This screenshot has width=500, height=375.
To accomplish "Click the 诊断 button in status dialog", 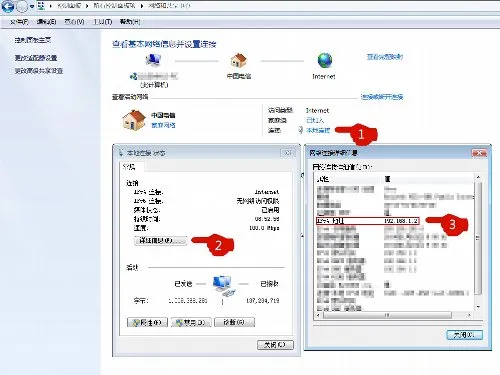I will coord(235,322).
